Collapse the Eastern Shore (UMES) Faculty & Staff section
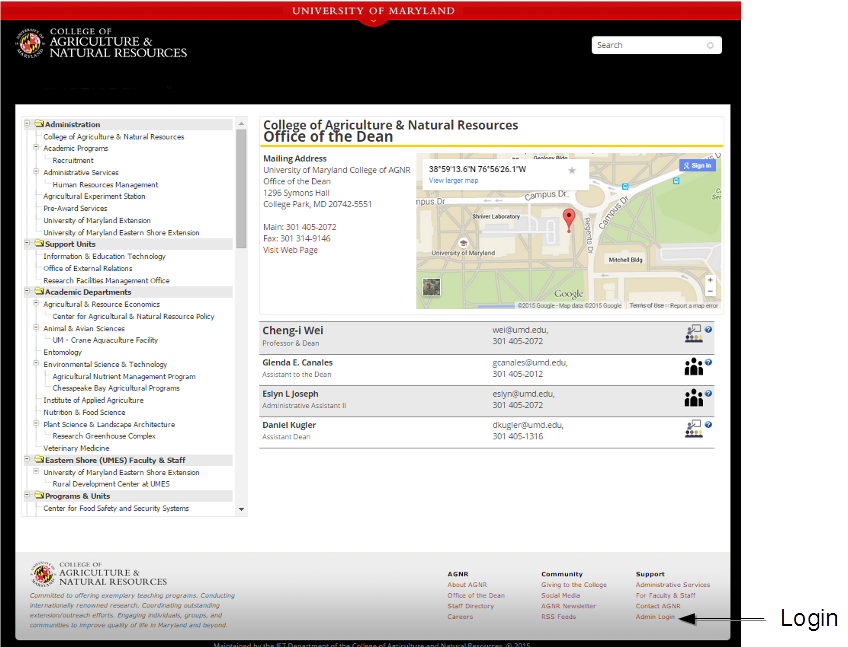The image size is (848, 647). point(27,459)
